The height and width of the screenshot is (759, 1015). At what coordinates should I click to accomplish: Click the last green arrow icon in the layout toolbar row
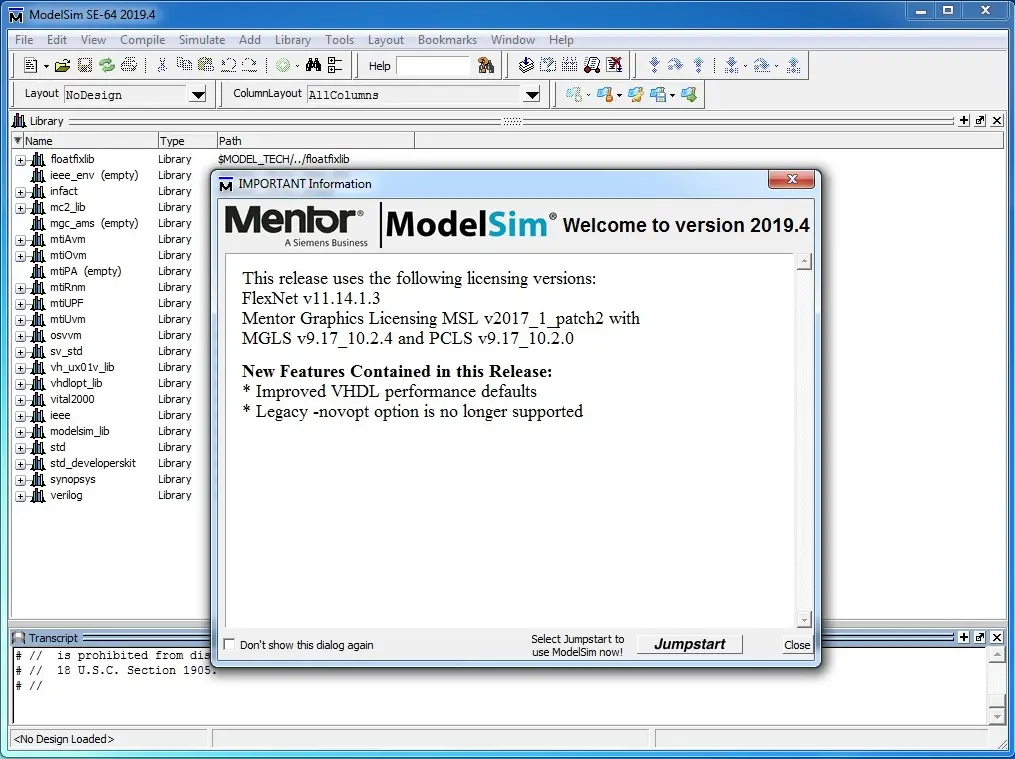pyautogui.click(x=689, y=95)
